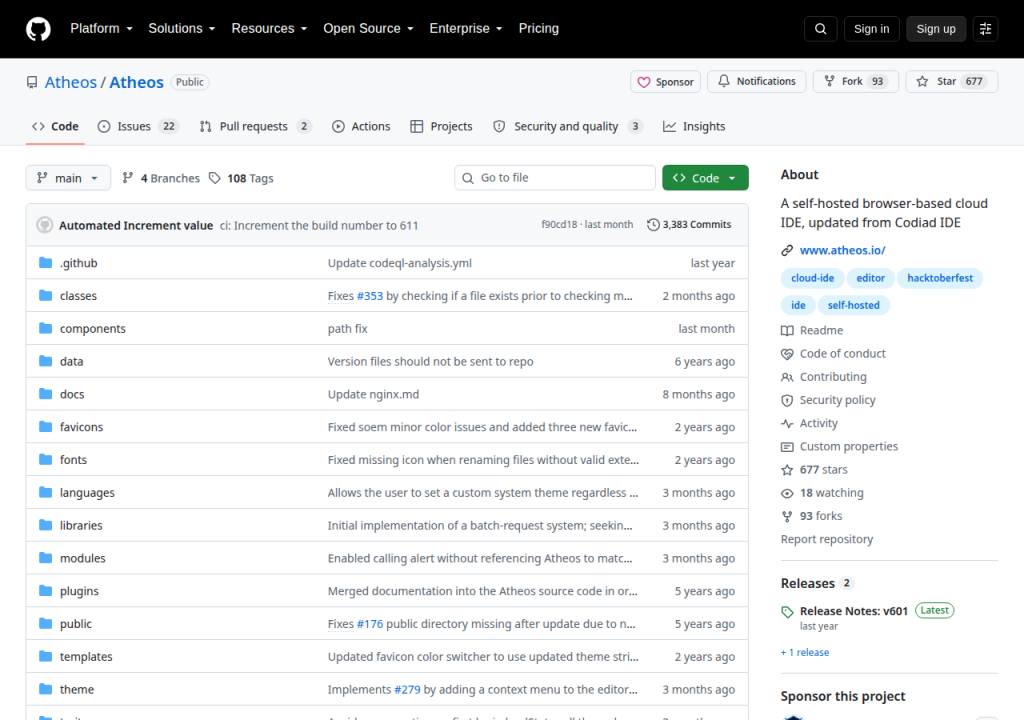
Task: Open the f90cd18 commit hash link
Action: (559, 225)
